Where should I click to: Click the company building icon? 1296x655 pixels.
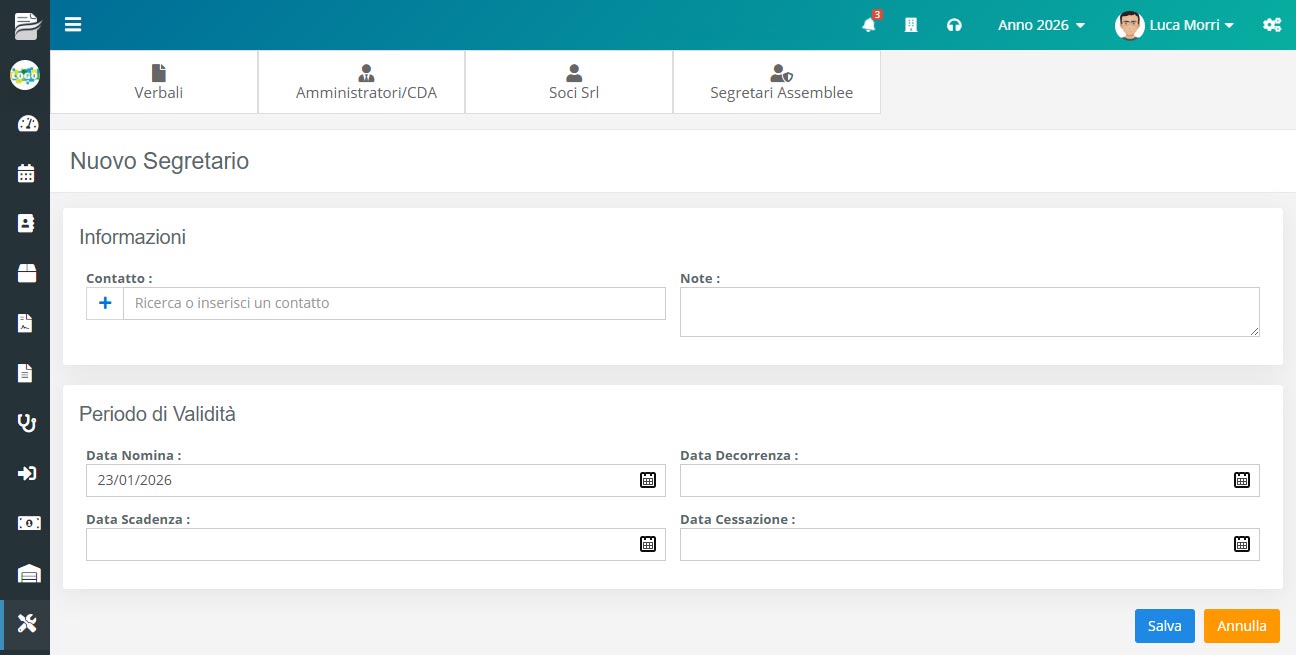(x=911, y=25)
